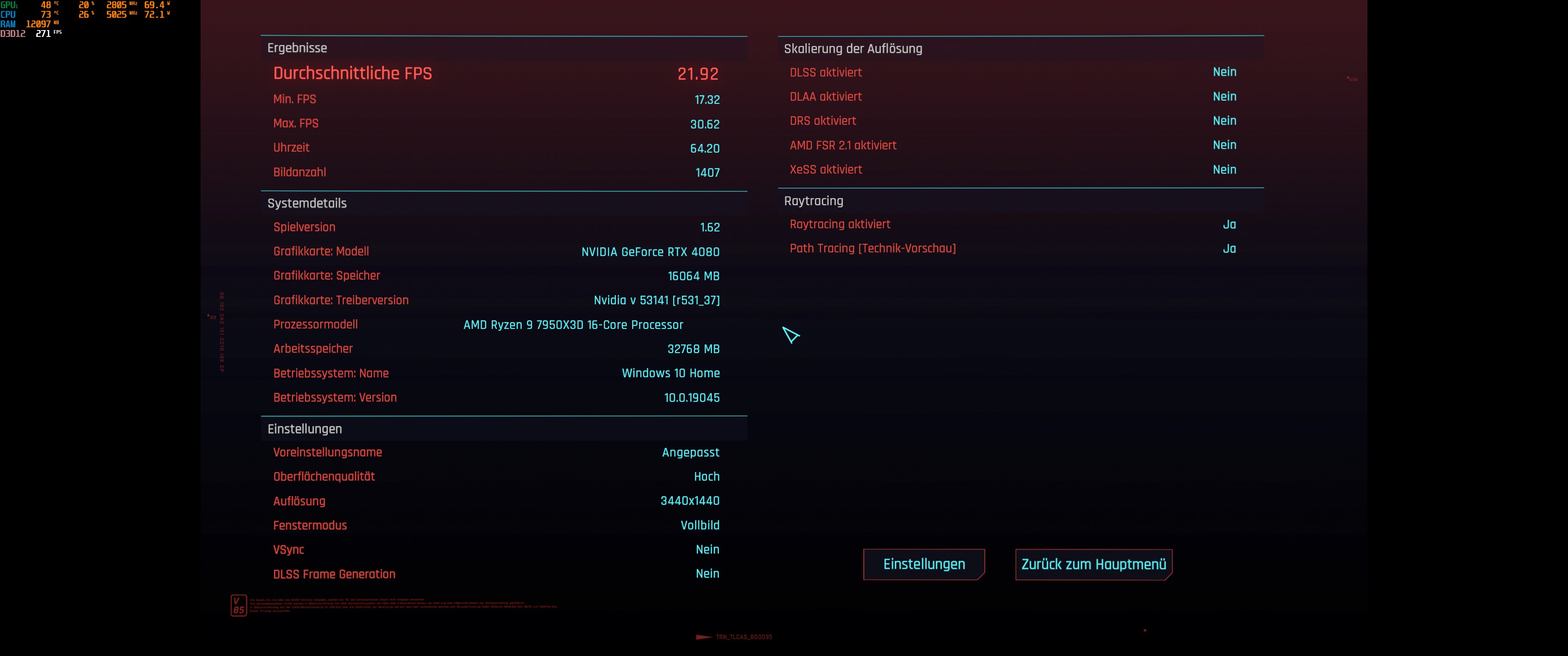Click Zurück zum Hauptmenü button
Image resolution: width=1568 pixels, height=656 pixels.
1093,564
